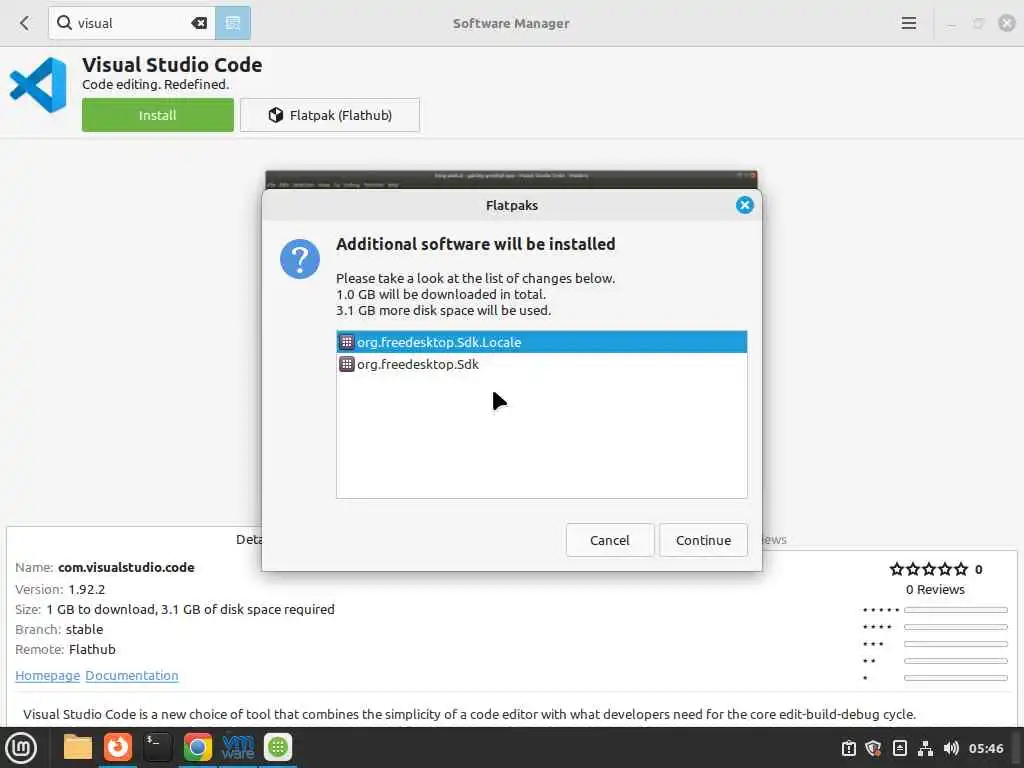The height and width of the screenshot is (768, 1024).
Task: Click the clock showing 05:46
Action: point(986,748)
